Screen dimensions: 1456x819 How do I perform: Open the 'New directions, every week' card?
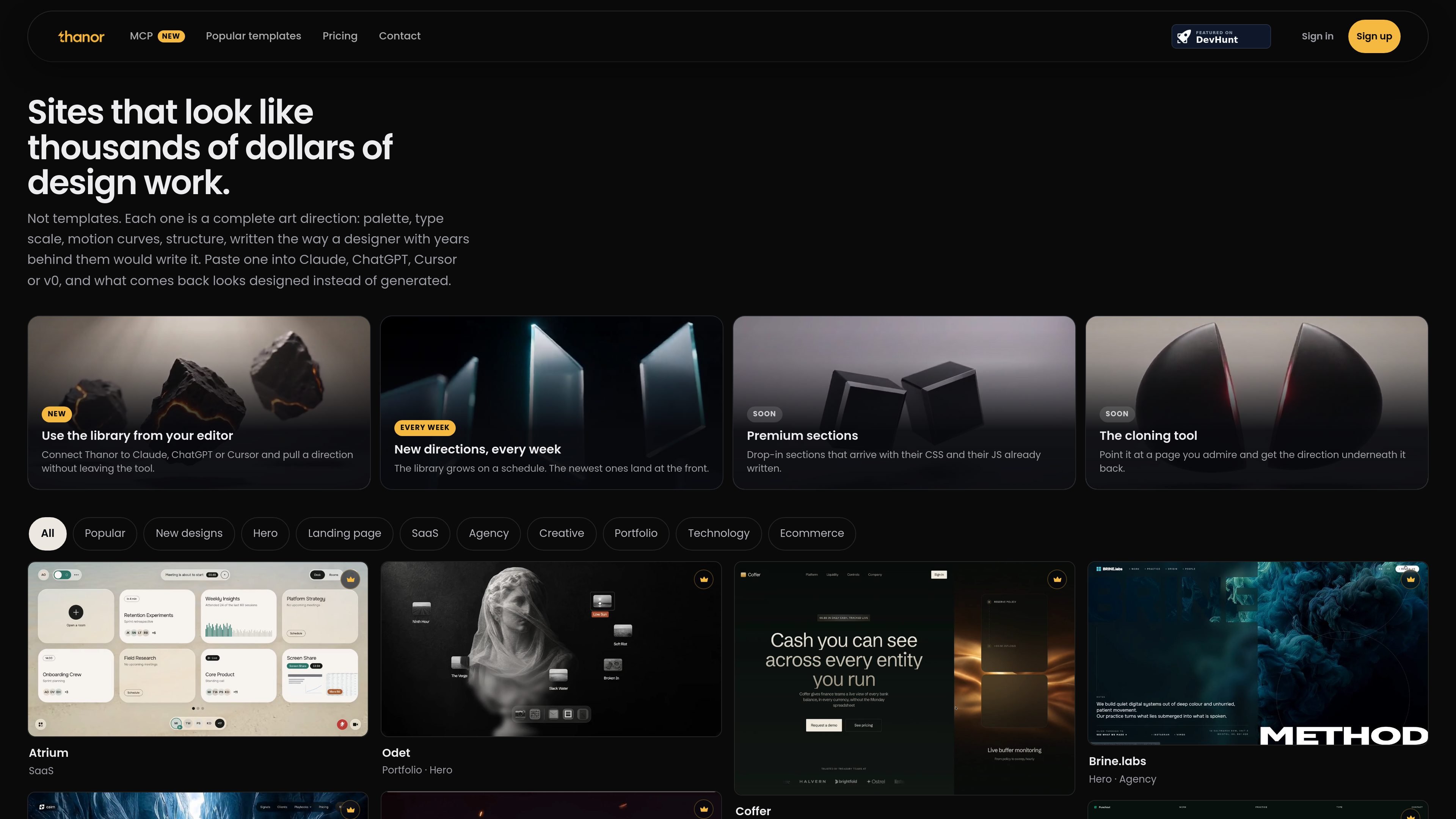click(x=551, y=402)
